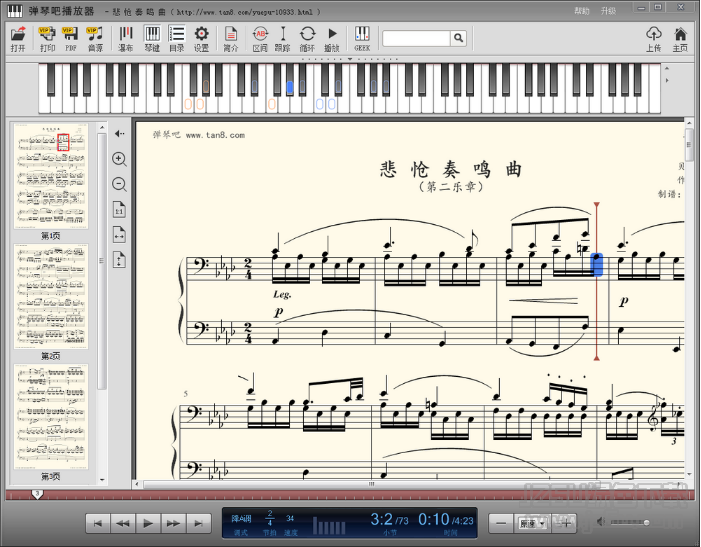Open the 升级 upgrade menu
Viewport: 701px width, 547px height.
608,11
